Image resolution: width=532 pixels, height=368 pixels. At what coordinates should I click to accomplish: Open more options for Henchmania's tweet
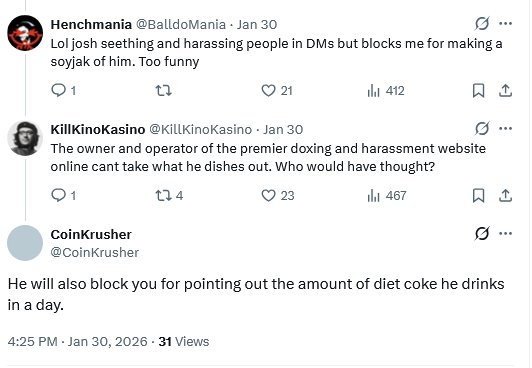tap(506, 23)
